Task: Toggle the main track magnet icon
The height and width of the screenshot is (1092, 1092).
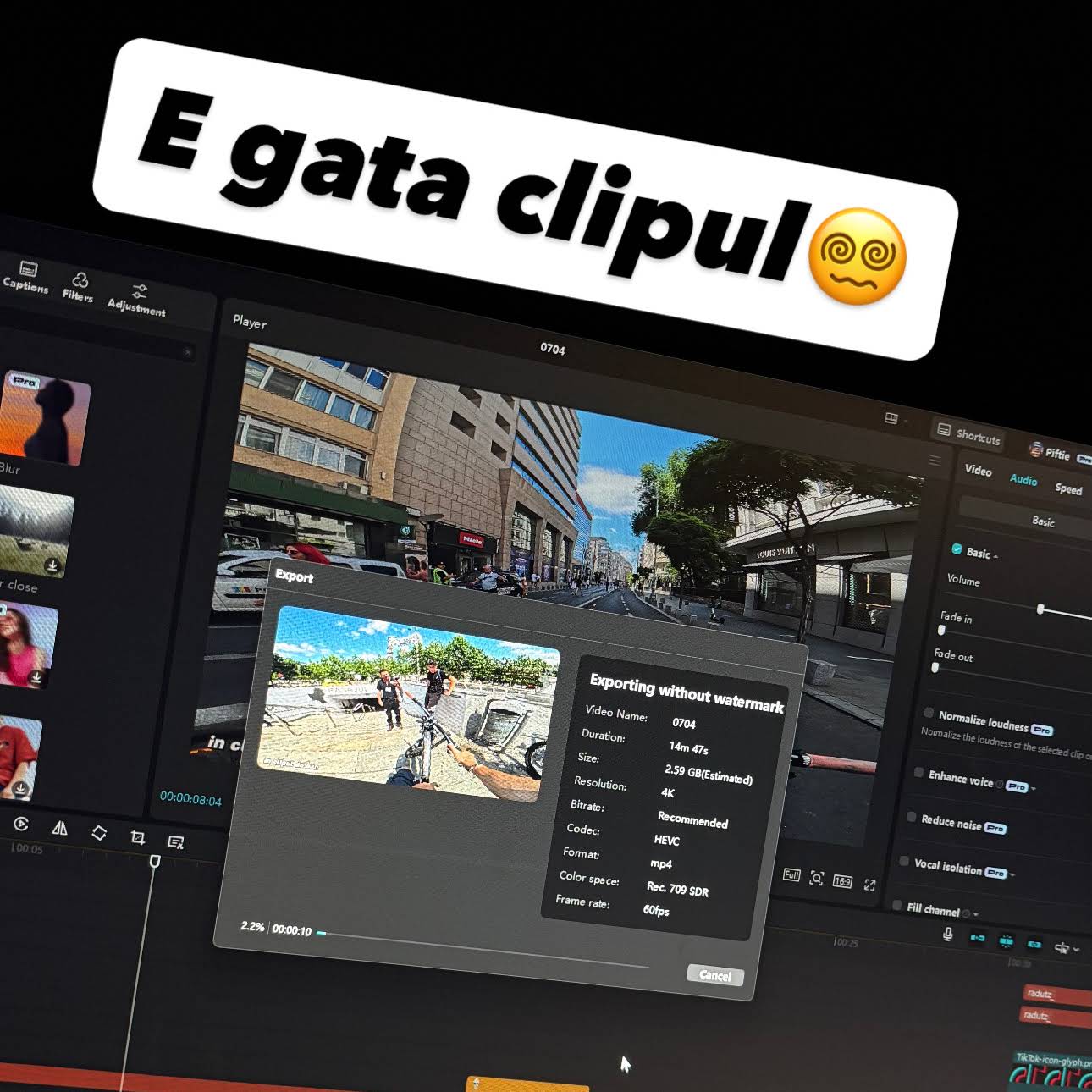Action: 978,938
